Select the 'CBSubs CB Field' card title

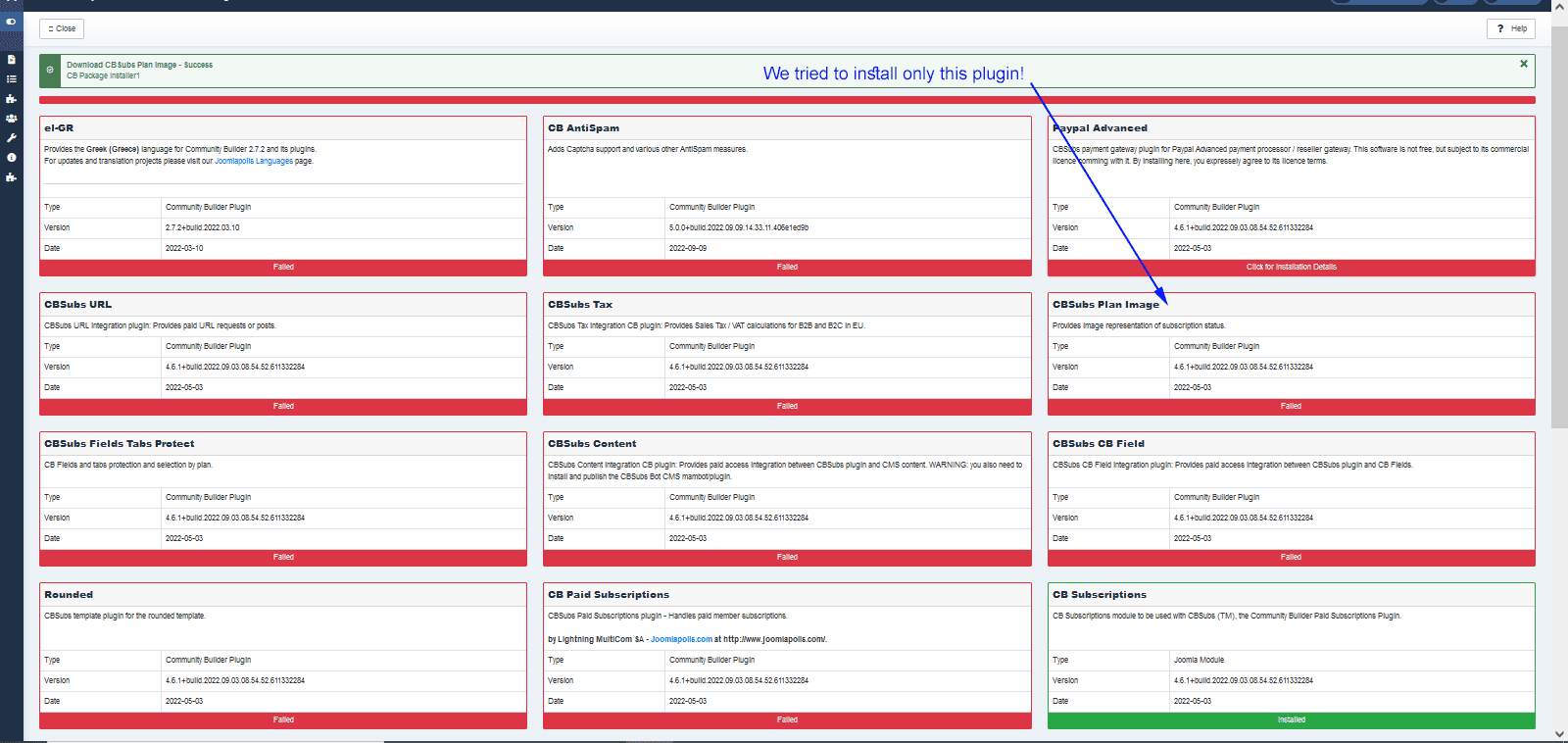1099,444
